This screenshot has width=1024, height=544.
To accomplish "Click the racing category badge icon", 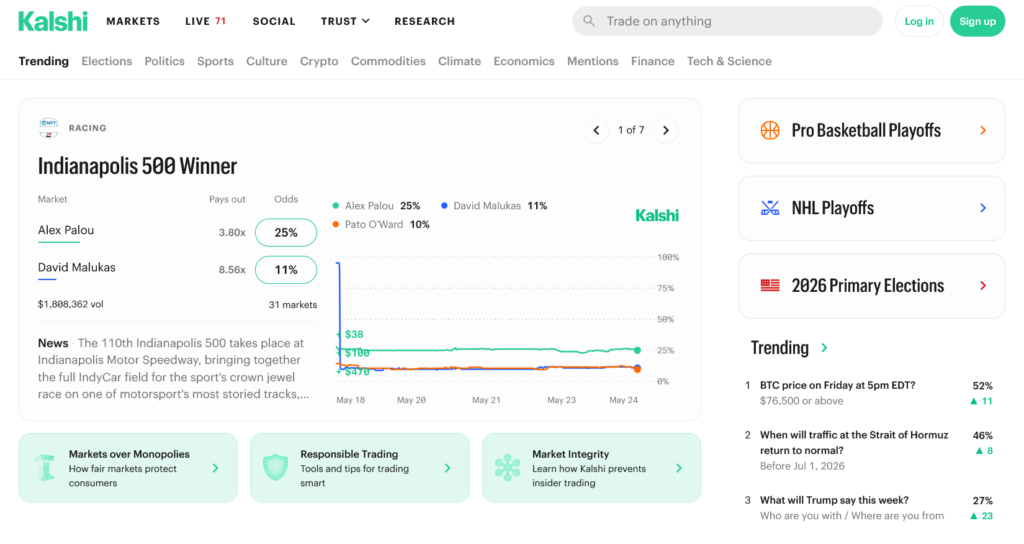I will pos(48,128).
